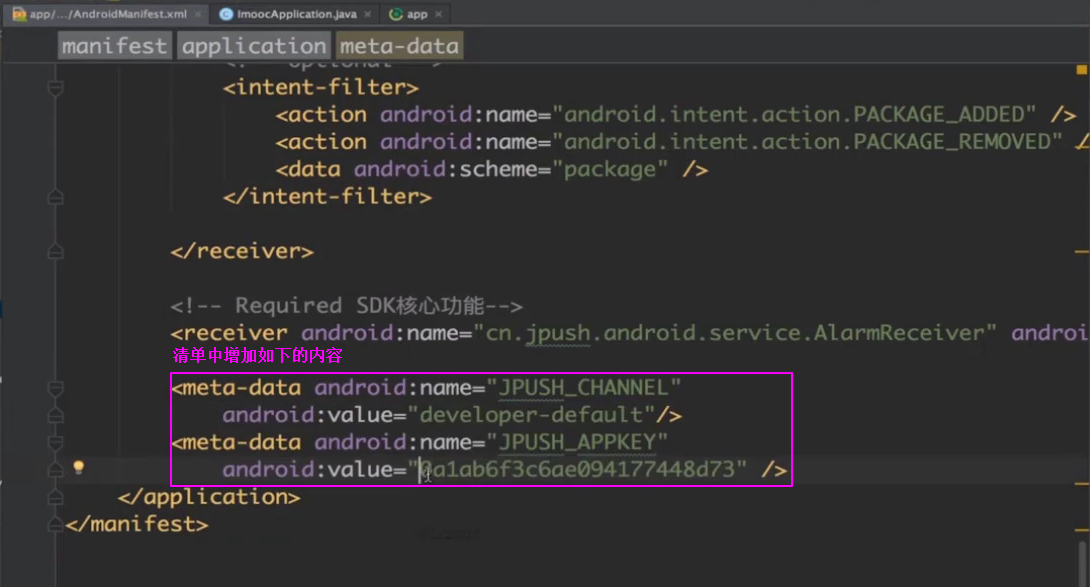
Task: Fold the JPUSH_CHANNEL meta-data tag
Action: pyautogui.click(x=56, y=388)
